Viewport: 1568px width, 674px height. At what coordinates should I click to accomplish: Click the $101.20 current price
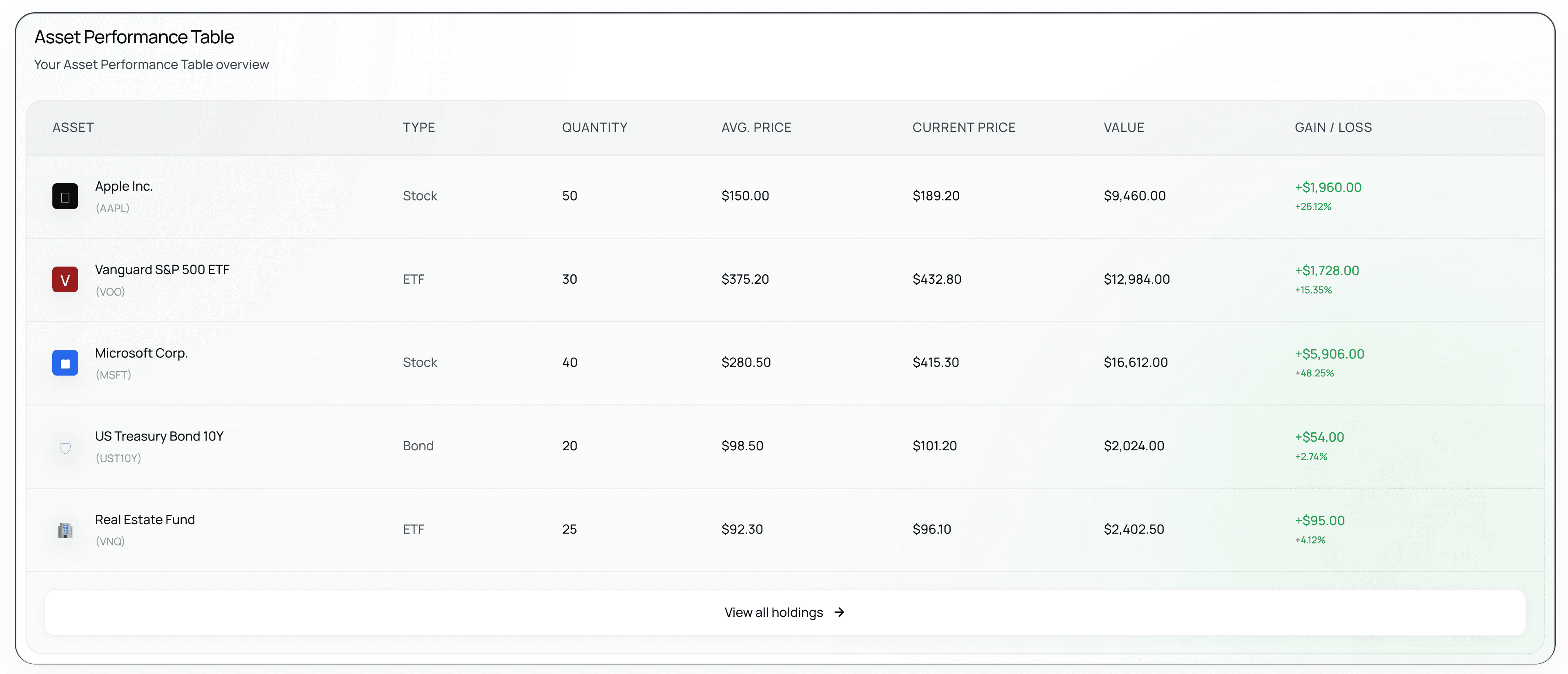[x=934, y=446]
